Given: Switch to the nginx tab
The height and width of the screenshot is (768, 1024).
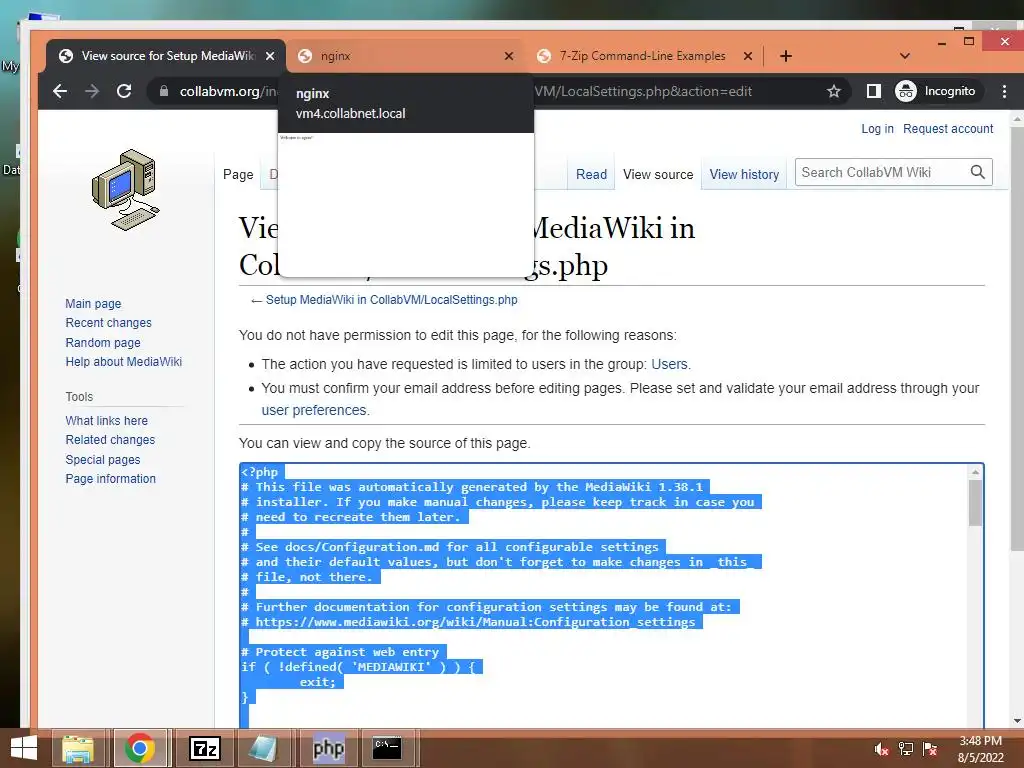Looking at the screenshot, I should point(405,56).
